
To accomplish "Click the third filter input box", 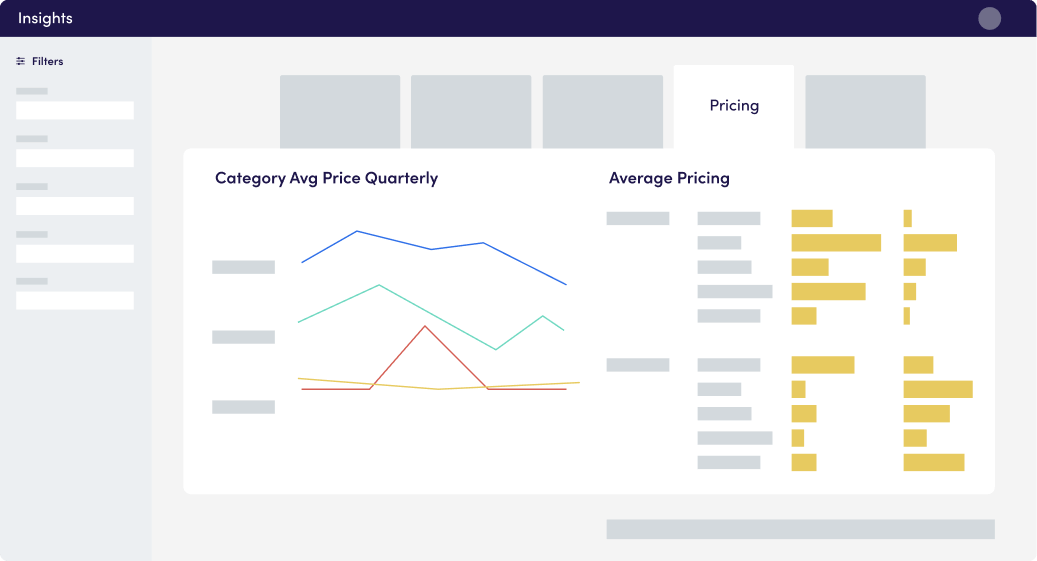I will point(75,206).
